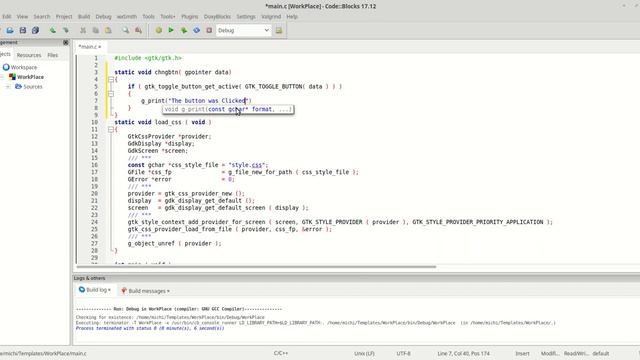Collapse the load_css function fold at line 11
Screen dimensions: 640x360
pos(111,129)
